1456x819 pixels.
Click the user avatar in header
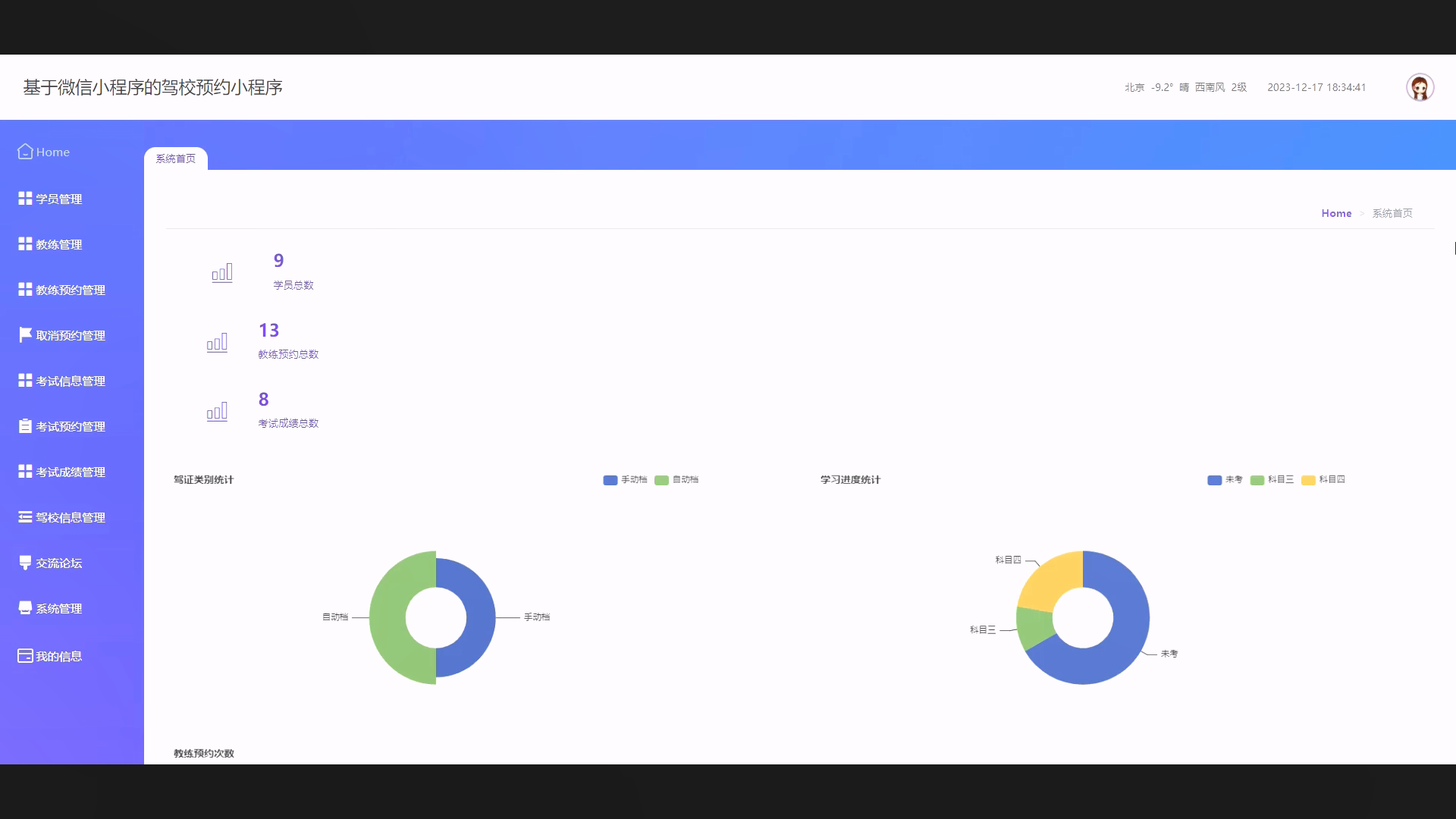(1420, 87)
